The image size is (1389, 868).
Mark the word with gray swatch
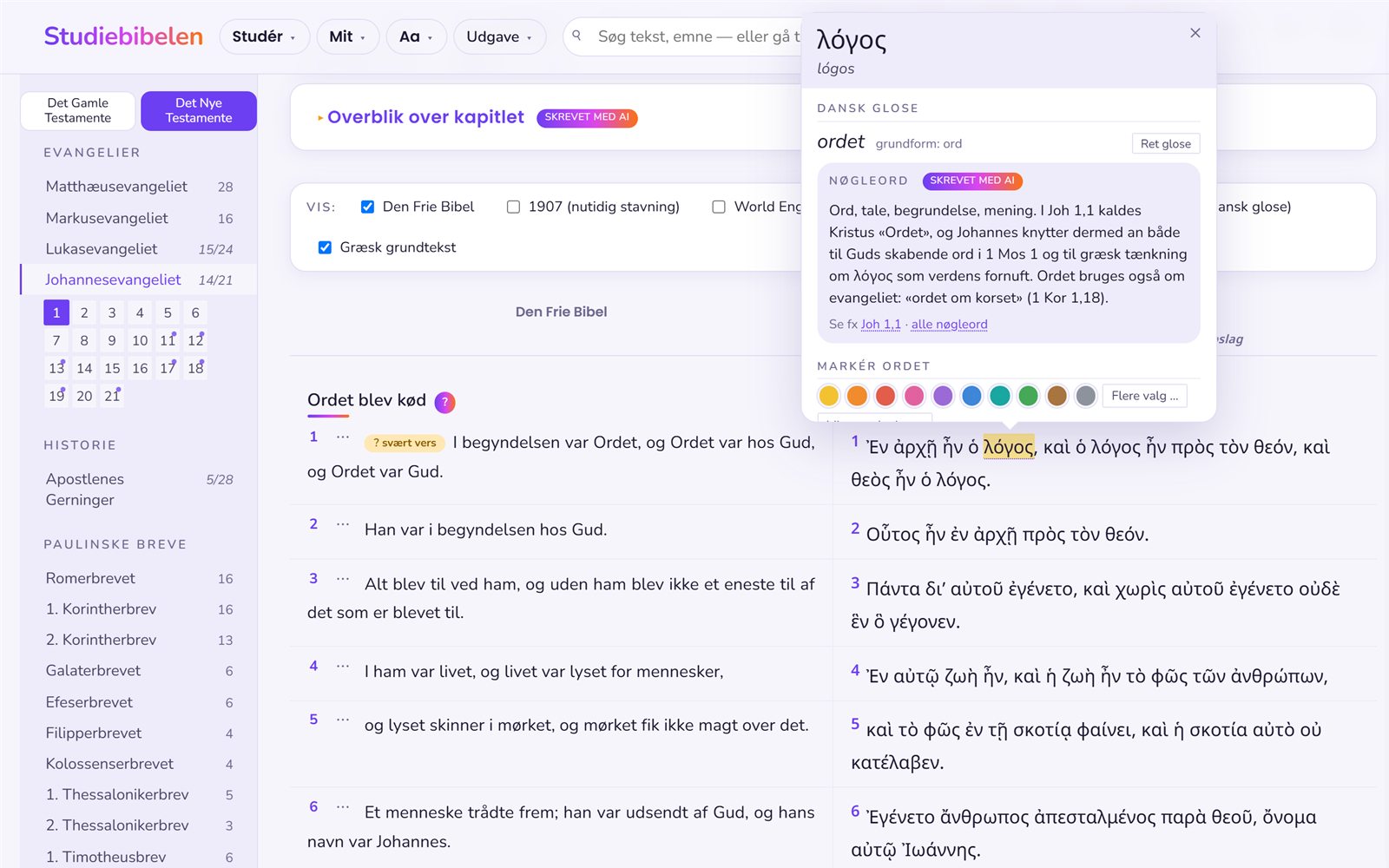[x=1086, y=396]
